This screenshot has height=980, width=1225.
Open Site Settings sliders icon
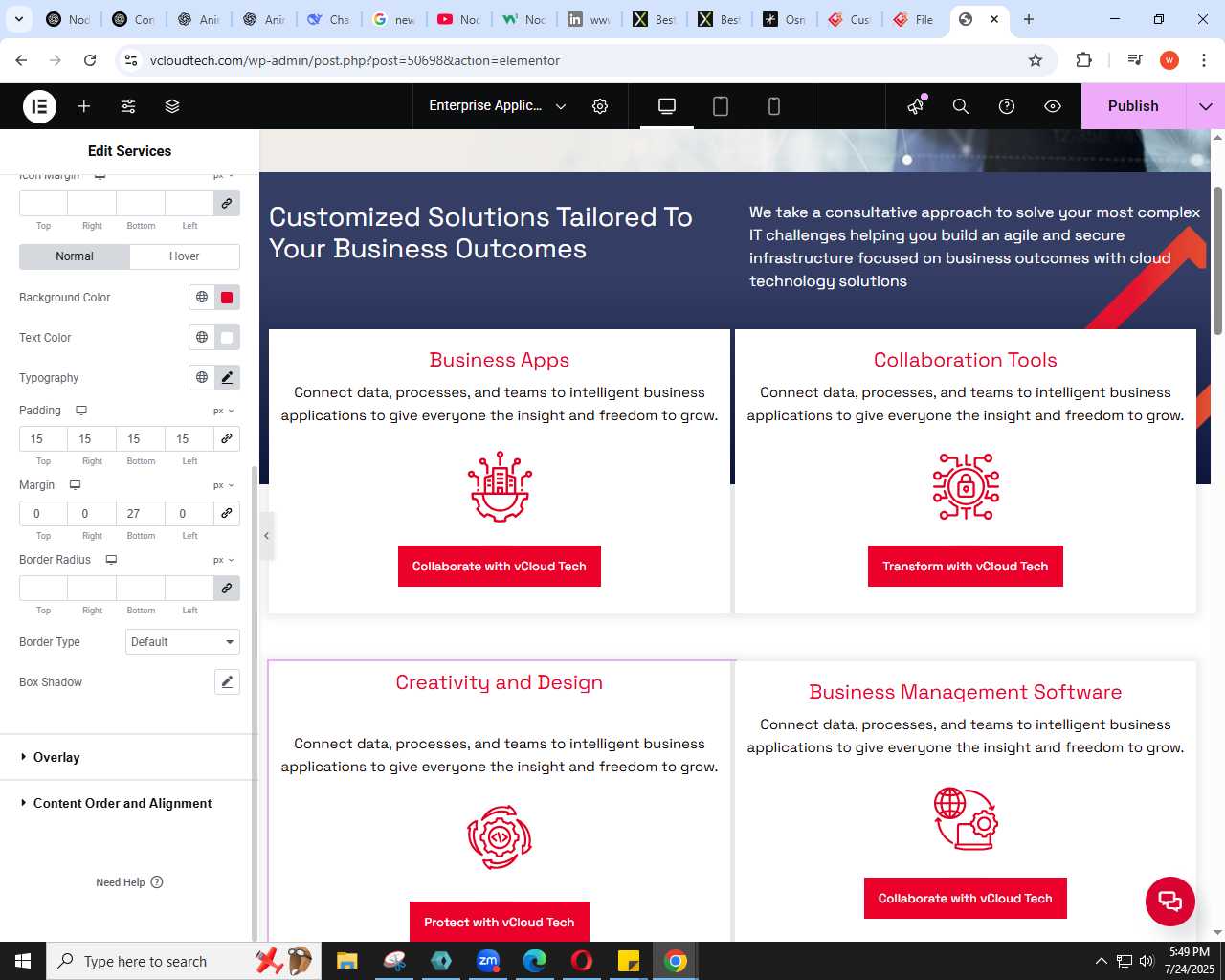click(128, 106)
